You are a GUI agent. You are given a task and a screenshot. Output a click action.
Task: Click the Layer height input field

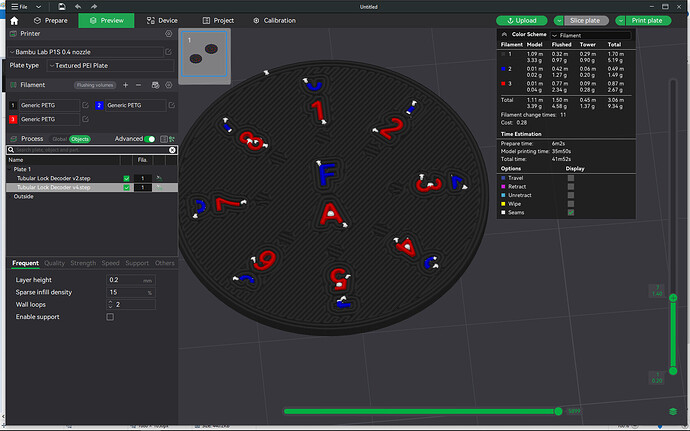pos(131,280)
